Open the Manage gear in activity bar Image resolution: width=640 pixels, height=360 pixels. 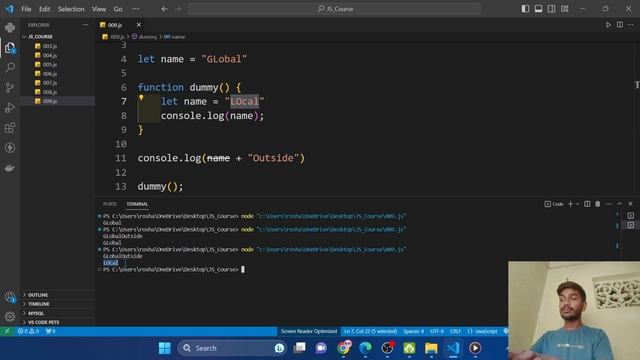click(10, 316)
